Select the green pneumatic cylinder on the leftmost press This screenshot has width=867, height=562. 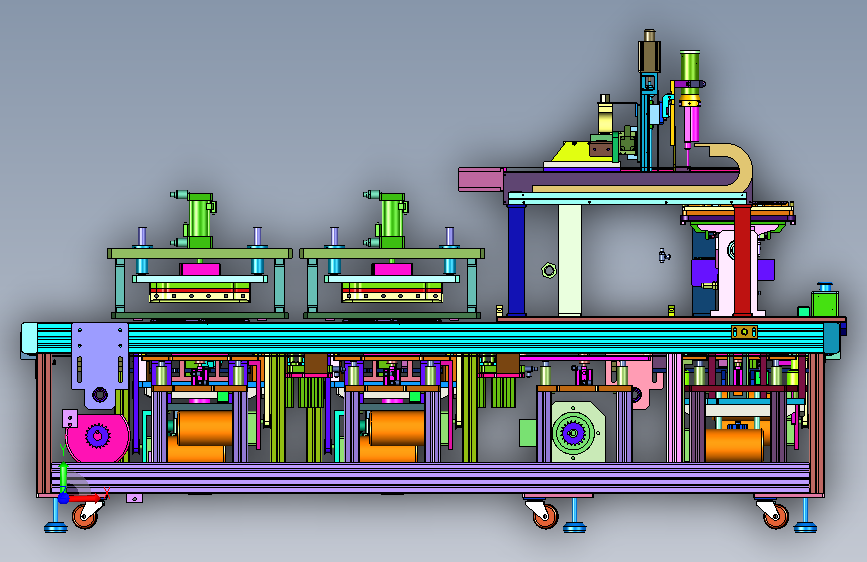tap(199, 220)
